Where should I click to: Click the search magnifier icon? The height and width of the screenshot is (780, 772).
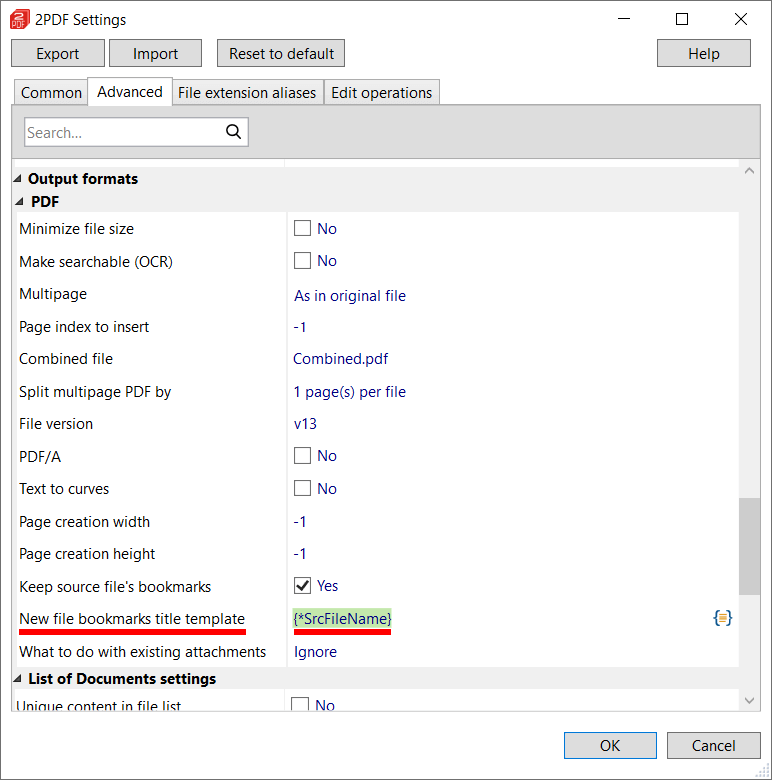point(233,132)
